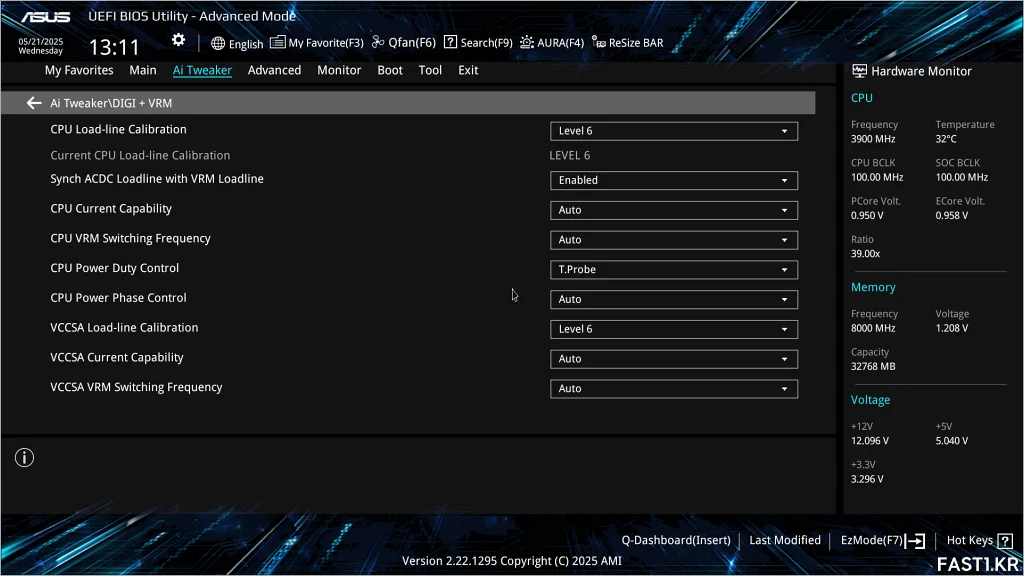Screen dimensions: 1024x576
Task: Open Search(F9)
Action: click(478, 42)
